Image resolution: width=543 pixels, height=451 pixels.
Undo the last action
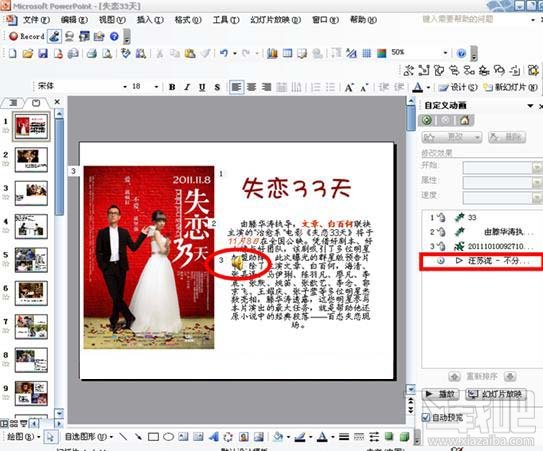click(223, 53)
